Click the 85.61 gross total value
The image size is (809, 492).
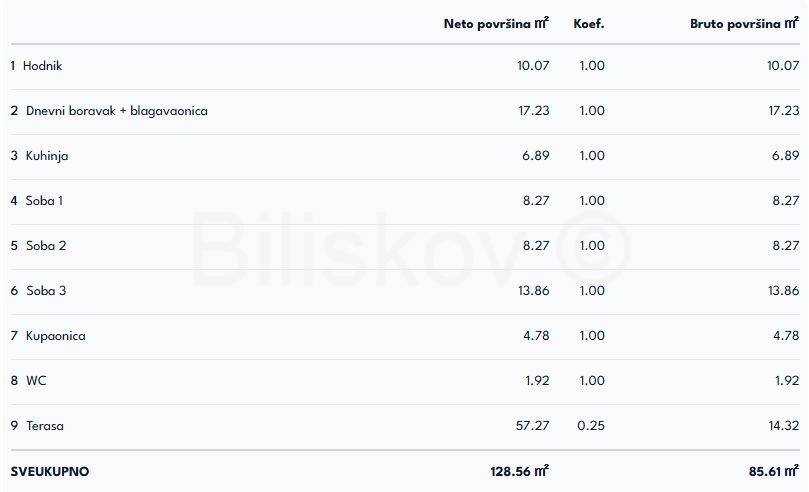pyautogui.click(x=774, y=471)
